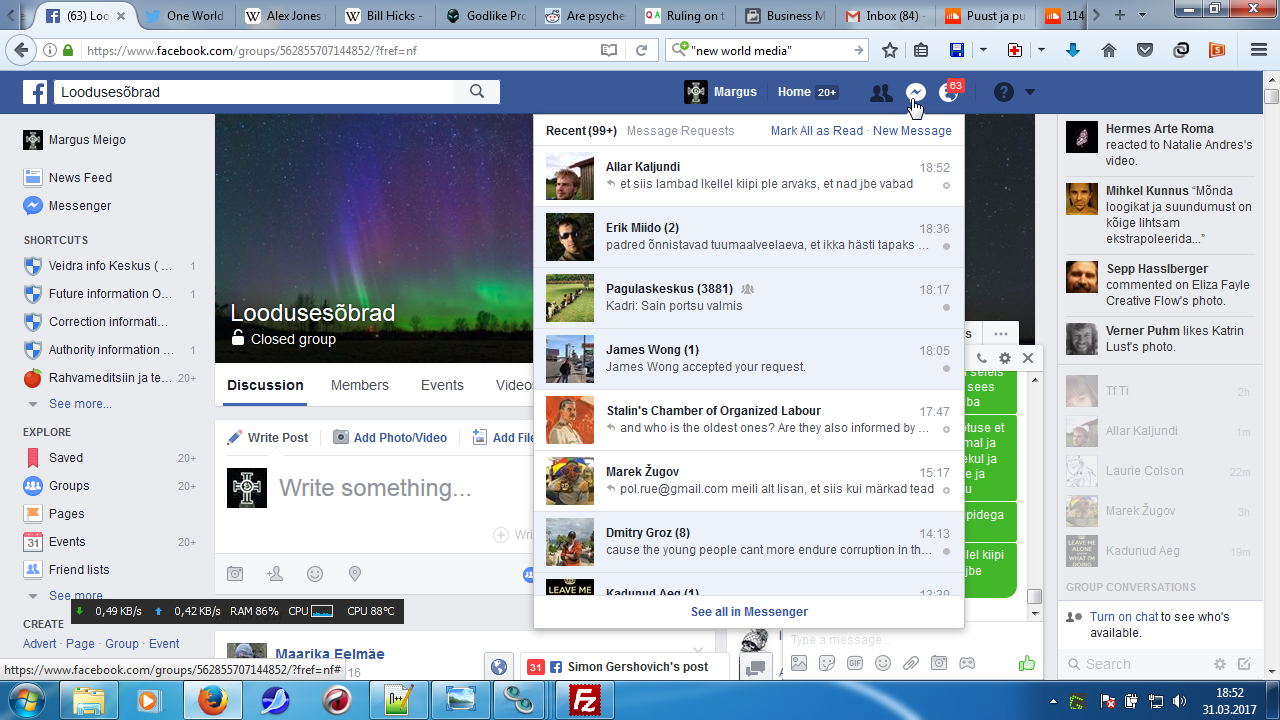Toggle read status for Allar Kaljundi message
Screen dimensions: 1280x720
coord(946,186)
